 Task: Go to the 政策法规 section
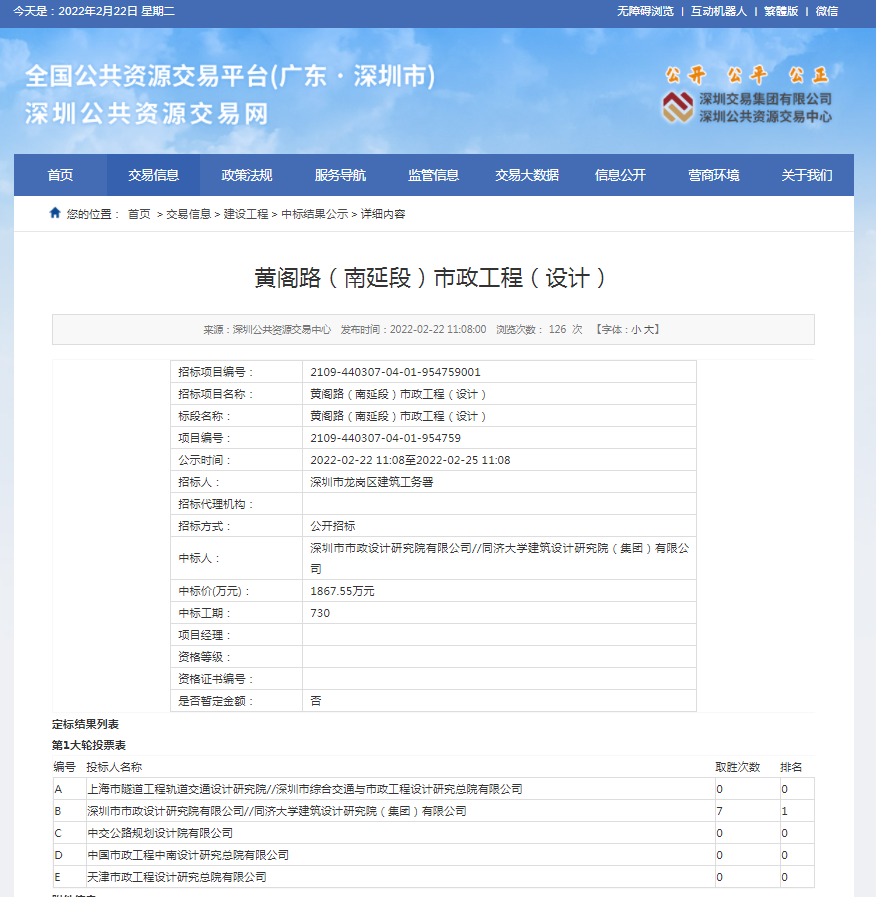point(247,175)
